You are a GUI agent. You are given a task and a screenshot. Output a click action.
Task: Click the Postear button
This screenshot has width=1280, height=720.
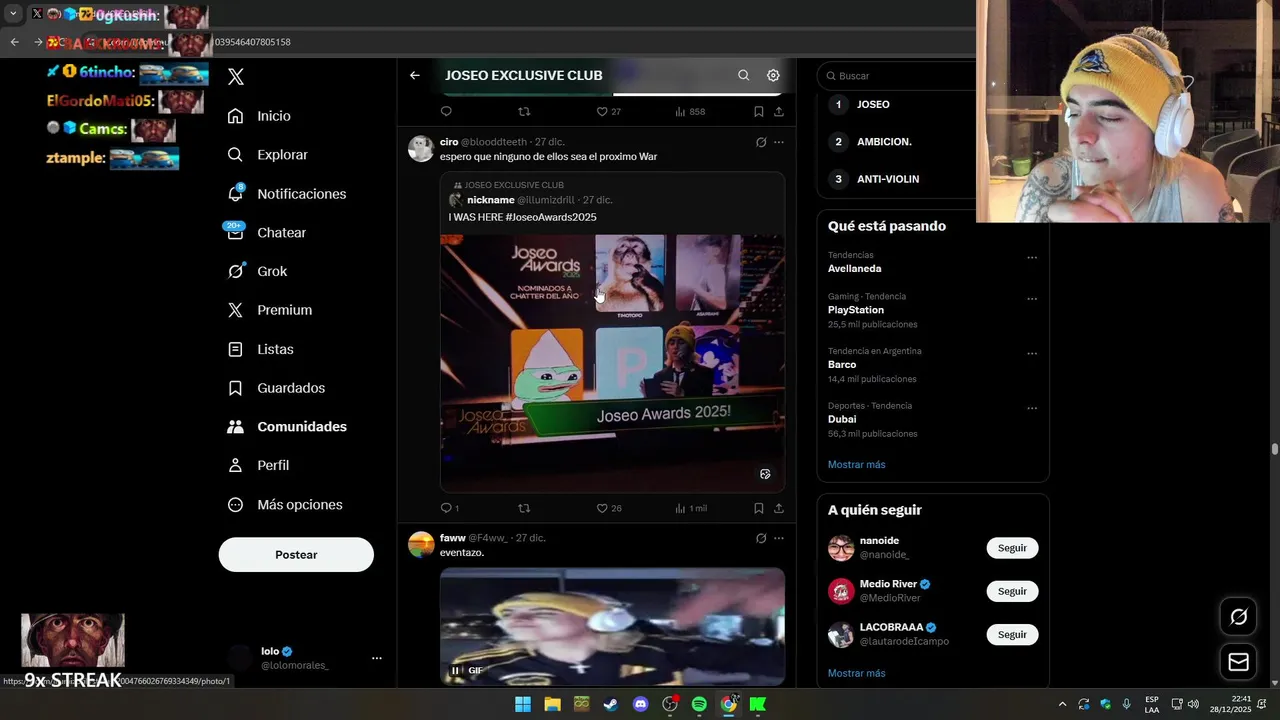(296, 555)
